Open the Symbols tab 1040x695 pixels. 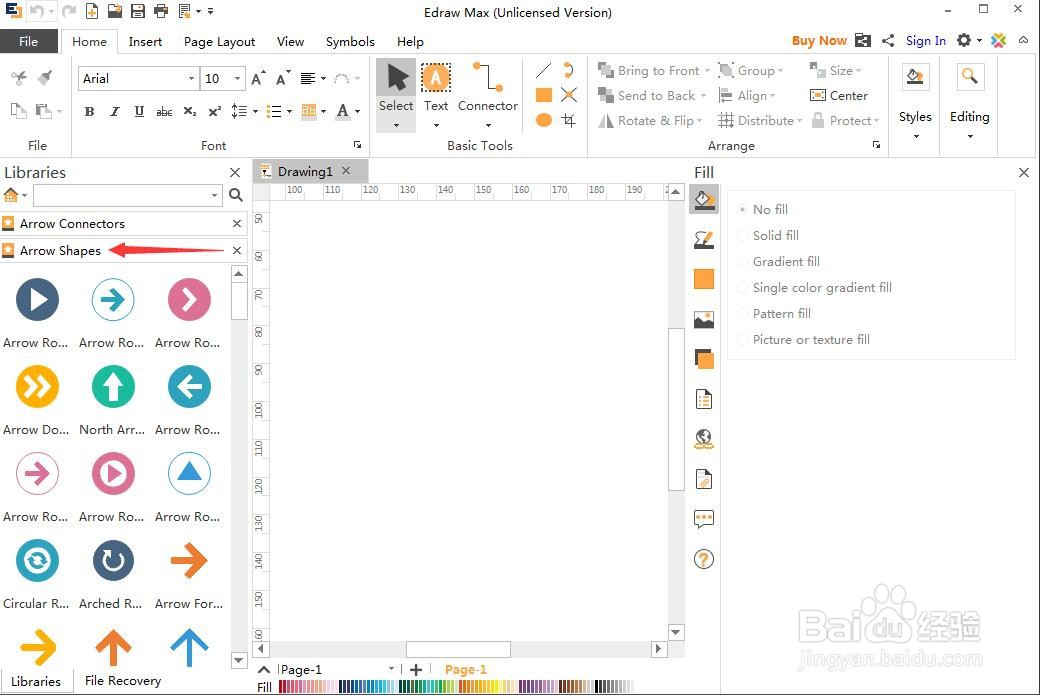pos(350,42)
